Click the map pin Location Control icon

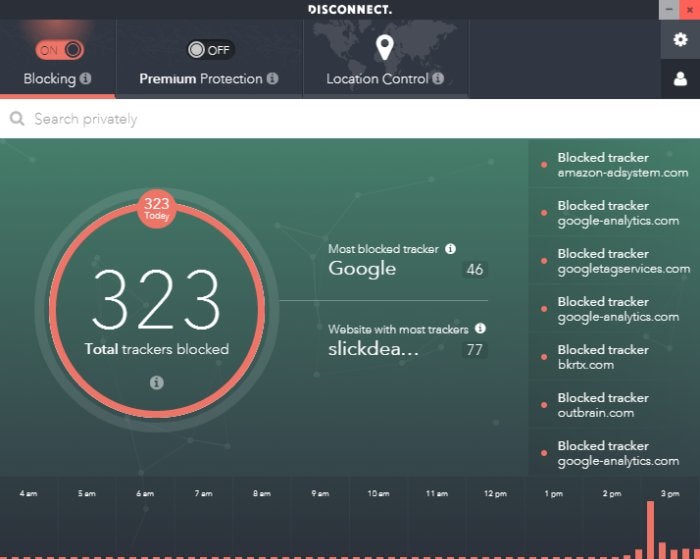coord(384,47)
